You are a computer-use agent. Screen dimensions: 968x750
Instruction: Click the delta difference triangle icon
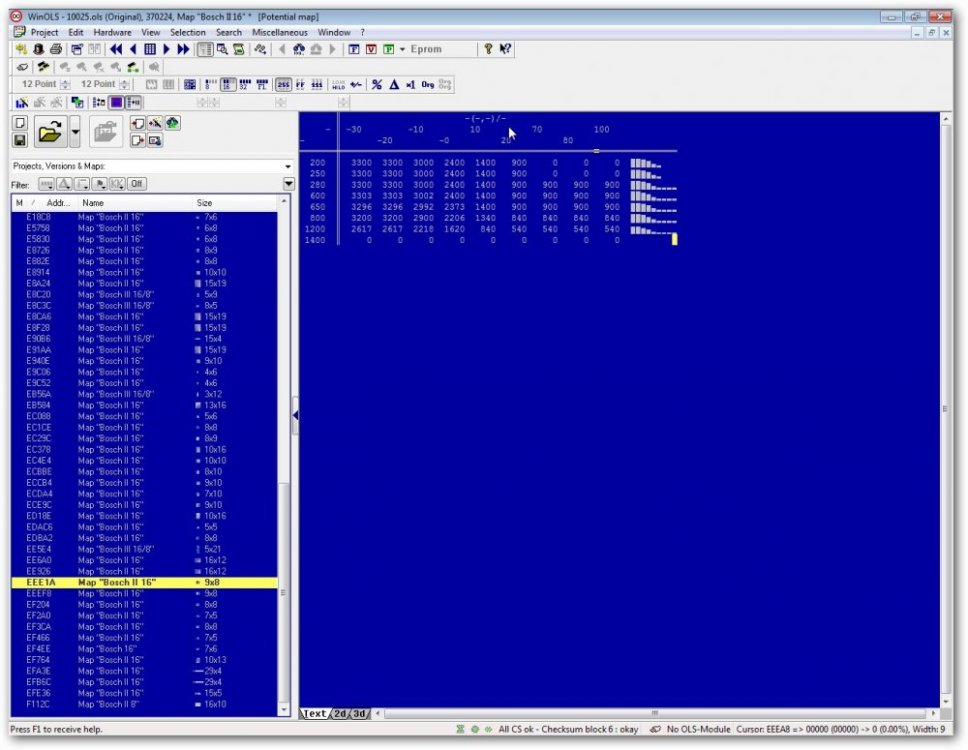point(394,85)
